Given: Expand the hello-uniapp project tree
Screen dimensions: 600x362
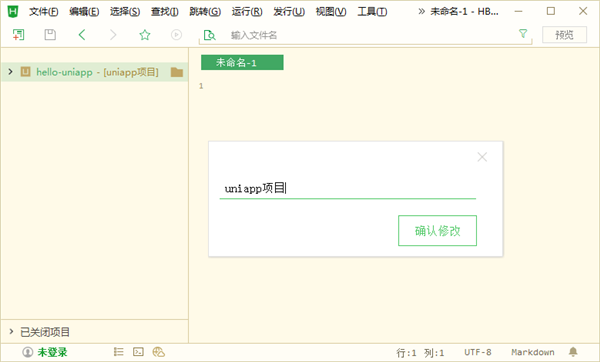Looking at the screenshot, I should coord(10,72).
